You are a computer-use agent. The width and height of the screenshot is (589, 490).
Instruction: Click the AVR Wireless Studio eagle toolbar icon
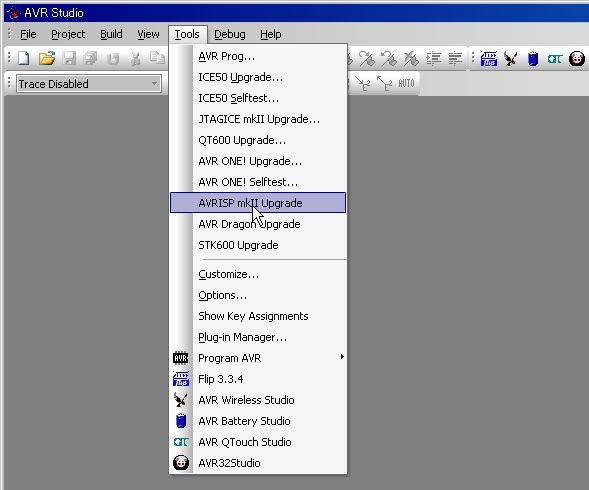pyautogui.click(x=510, y=59)
